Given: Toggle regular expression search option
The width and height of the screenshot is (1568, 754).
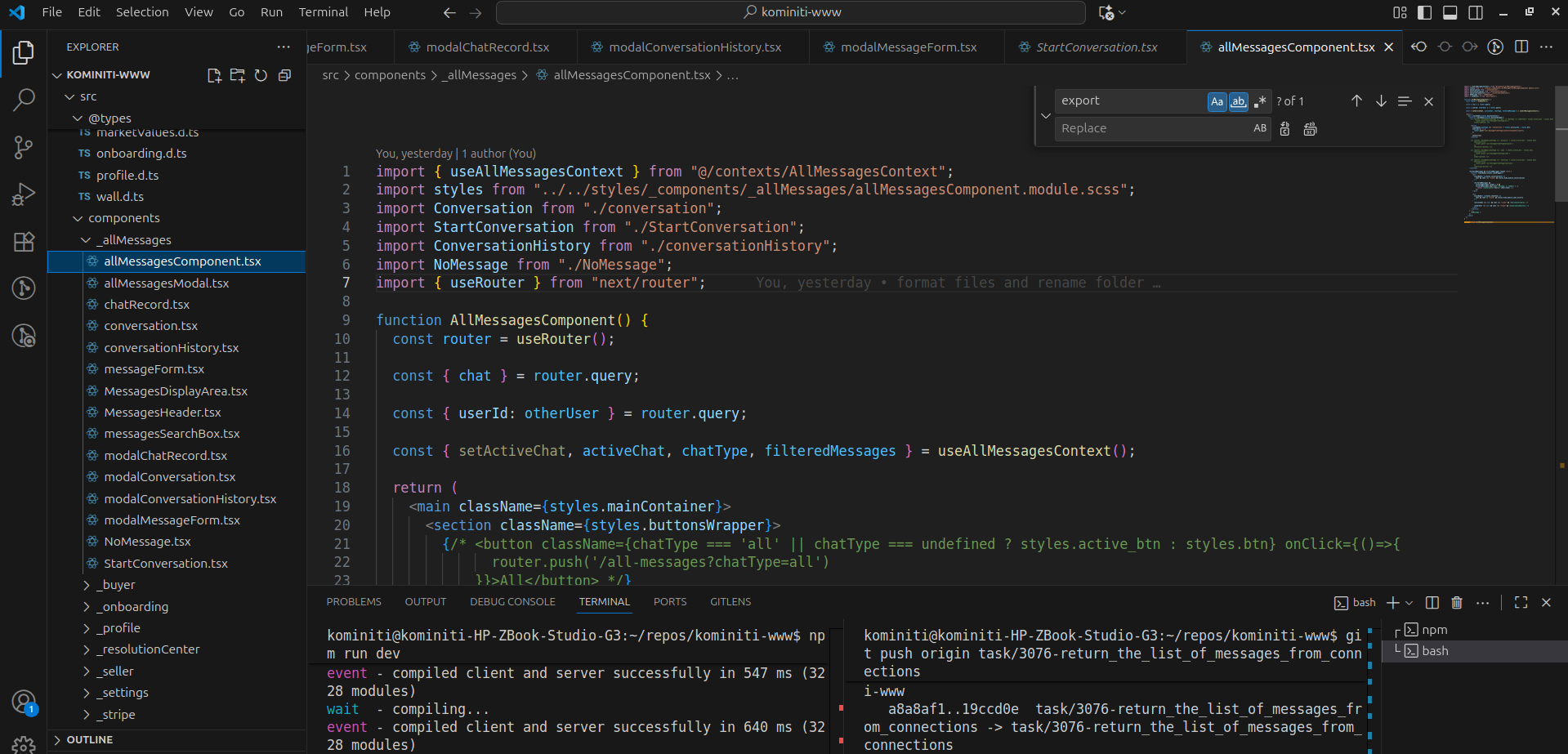Looking at the screenshot, I should 1260,101.
